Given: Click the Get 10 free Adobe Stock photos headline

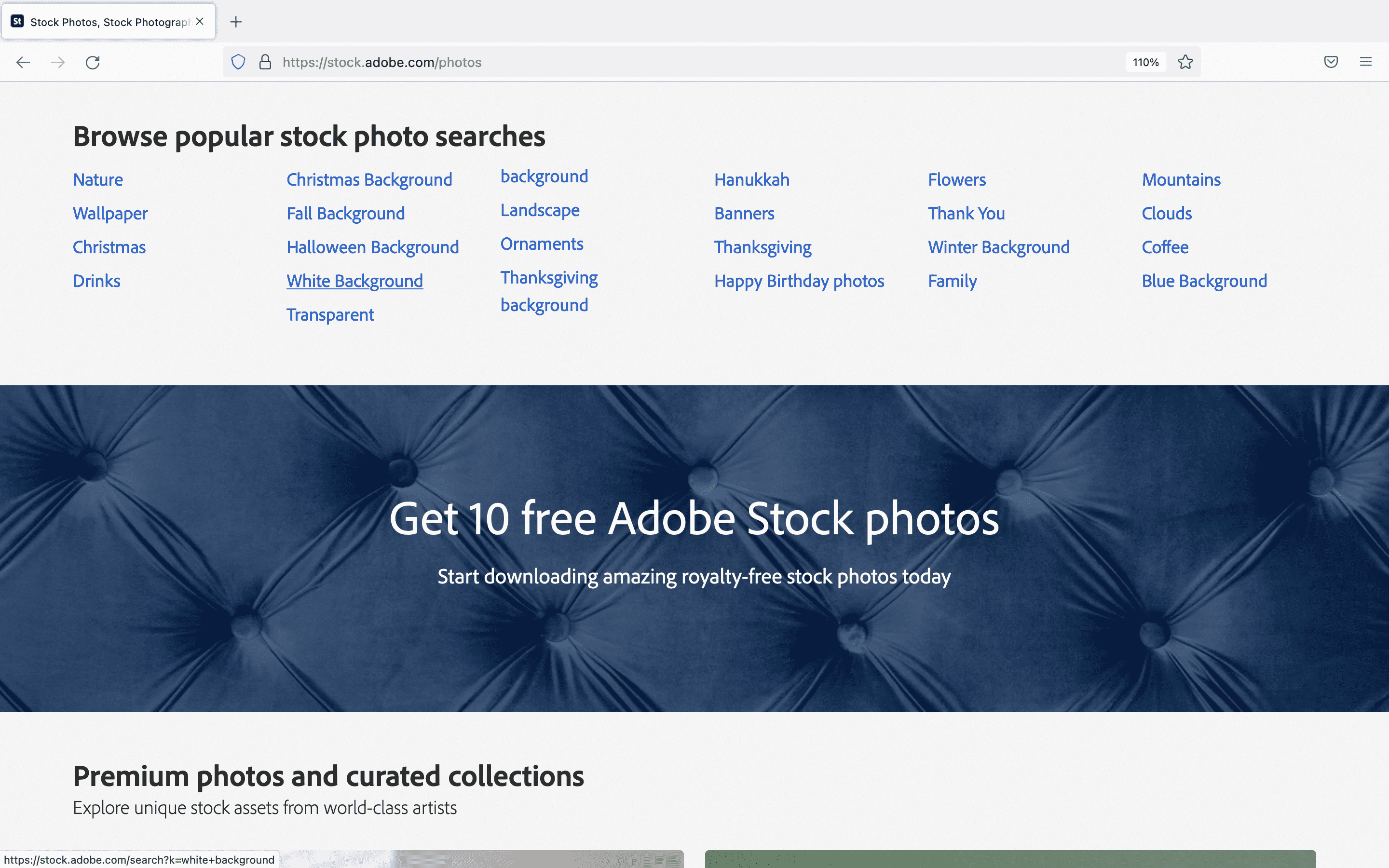Looking at the screenshot, I should (x=694, y=518).
